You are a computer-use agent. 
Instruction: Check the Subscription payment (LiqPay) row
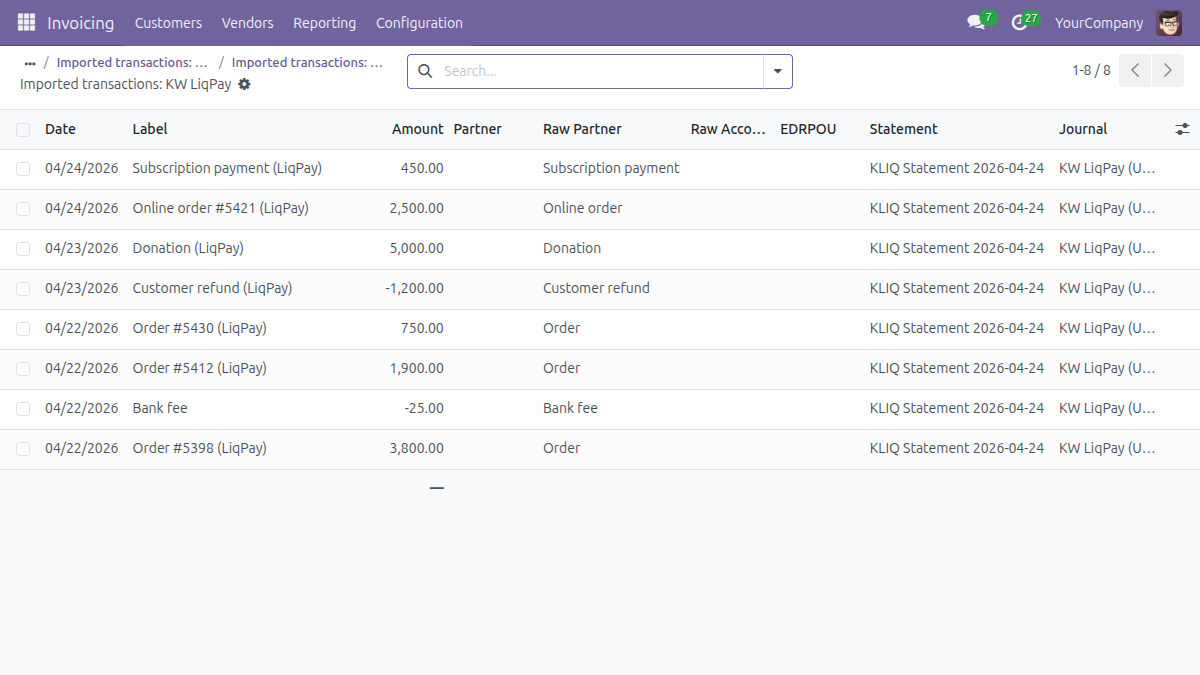(23, 169)
